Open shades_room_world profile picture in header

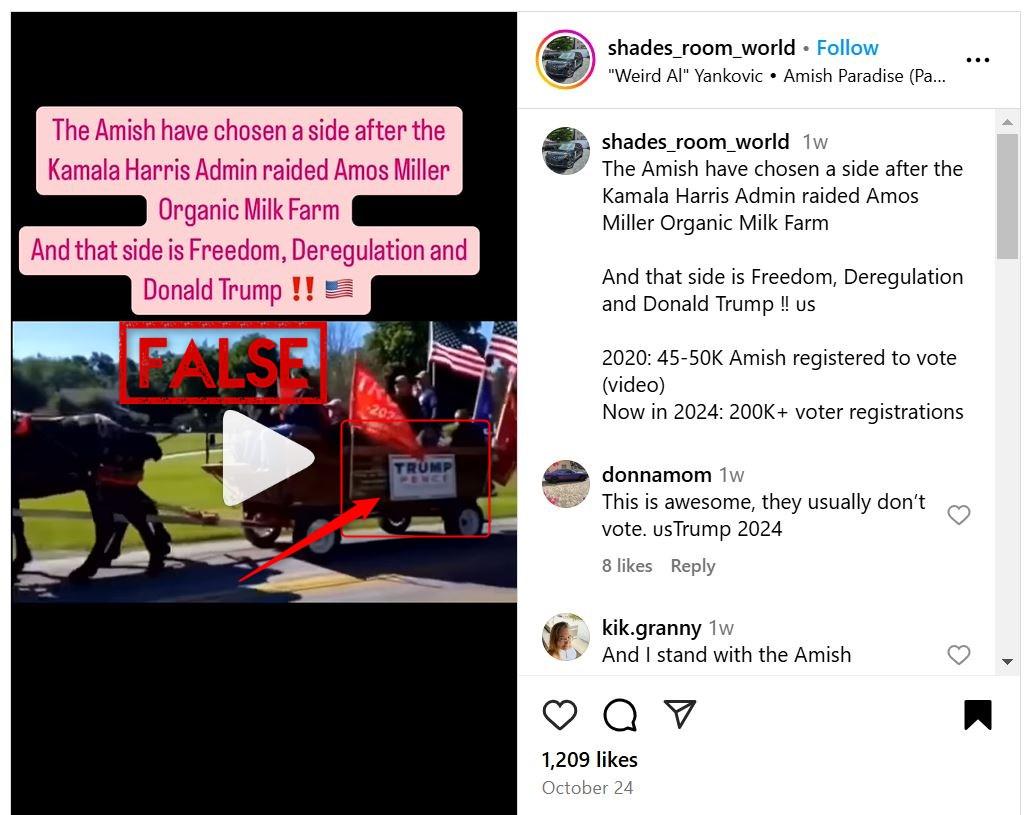pyautogui.click(x=565, y=59)
